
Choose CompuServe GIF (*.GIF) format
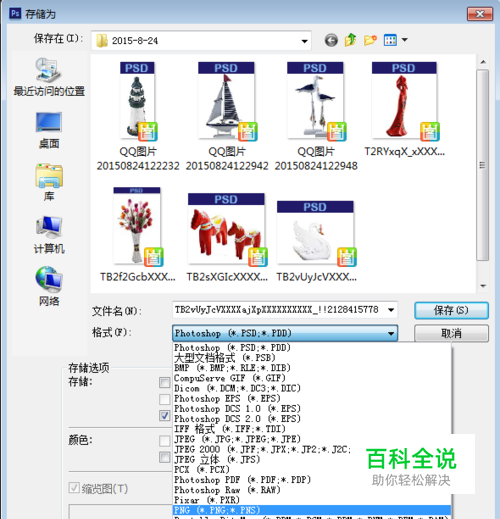coord(312,378)
